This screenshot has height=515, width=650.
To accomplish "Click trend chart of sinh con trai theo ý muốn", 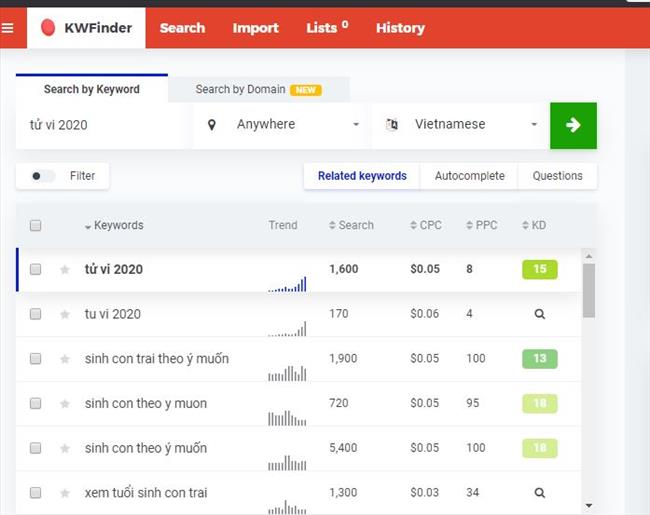I will click(287, 373).
